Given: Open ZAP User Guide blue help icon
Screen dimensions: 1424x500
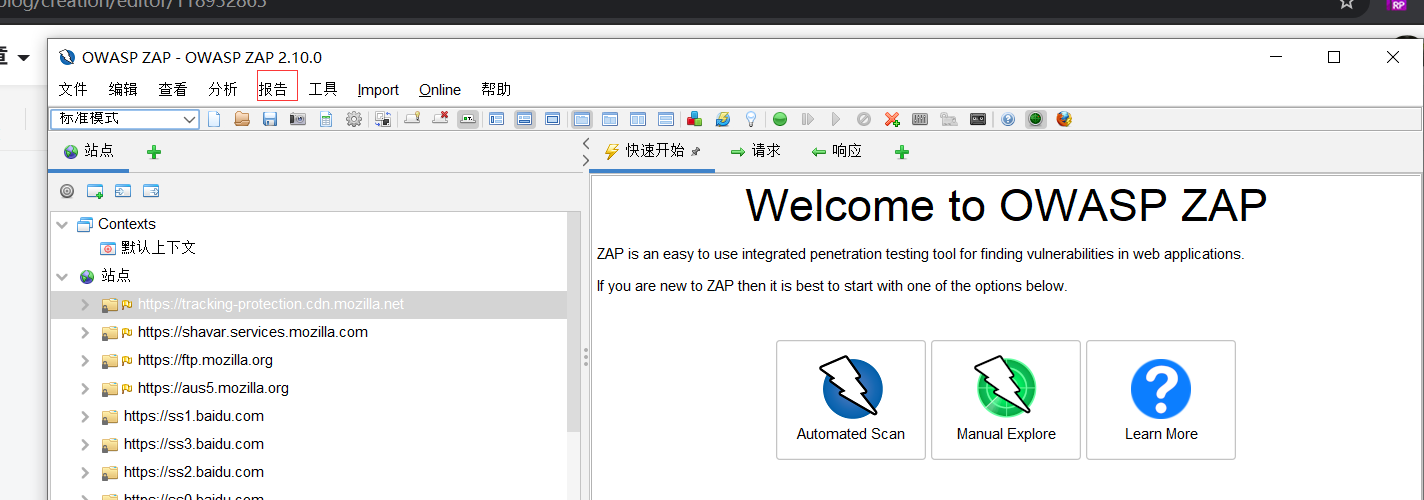Looking at the screenshot, I should point(1008,119).
